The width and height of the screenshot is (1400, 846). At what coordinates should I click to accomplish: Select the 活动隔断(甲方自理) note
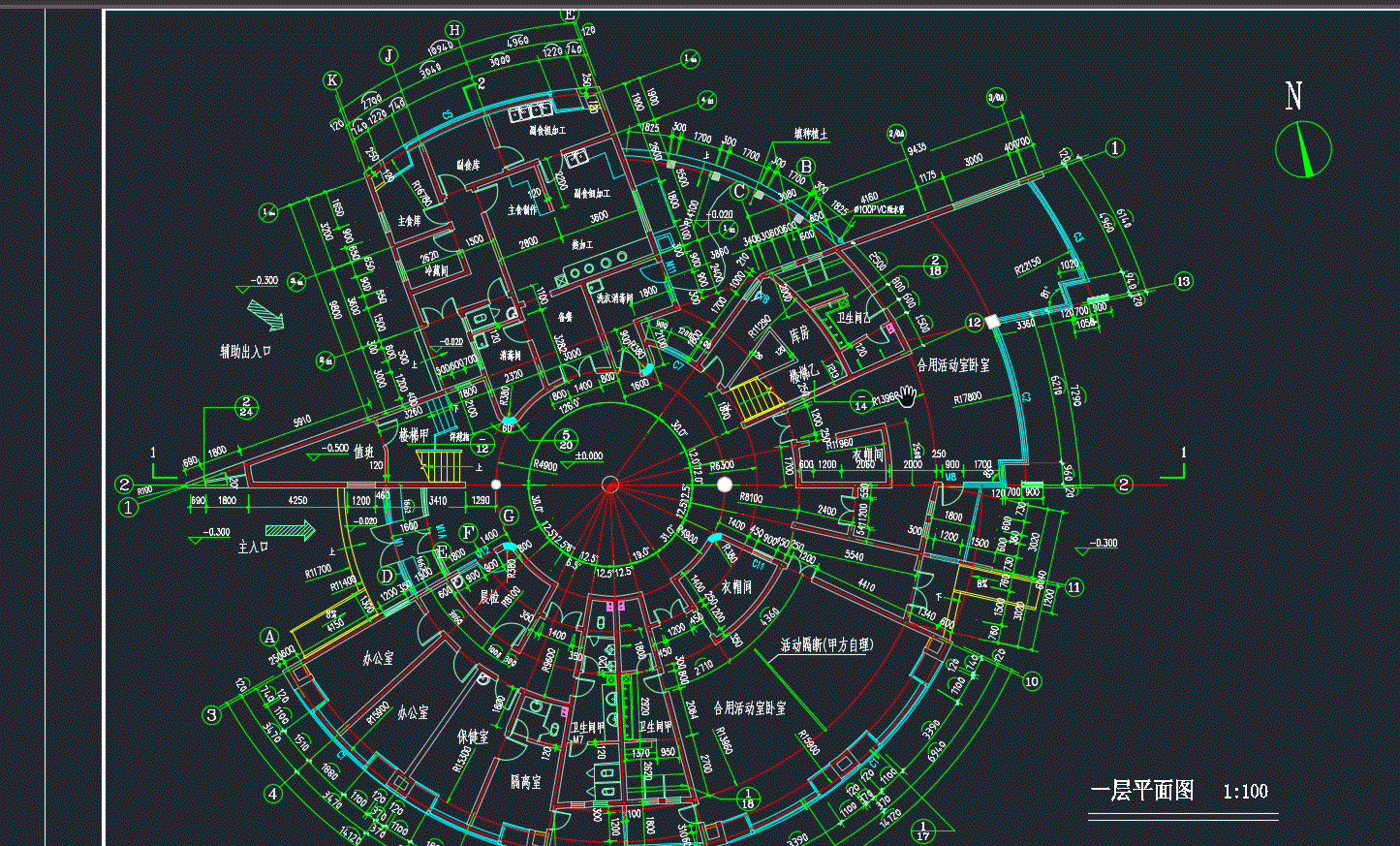point(826,644)
